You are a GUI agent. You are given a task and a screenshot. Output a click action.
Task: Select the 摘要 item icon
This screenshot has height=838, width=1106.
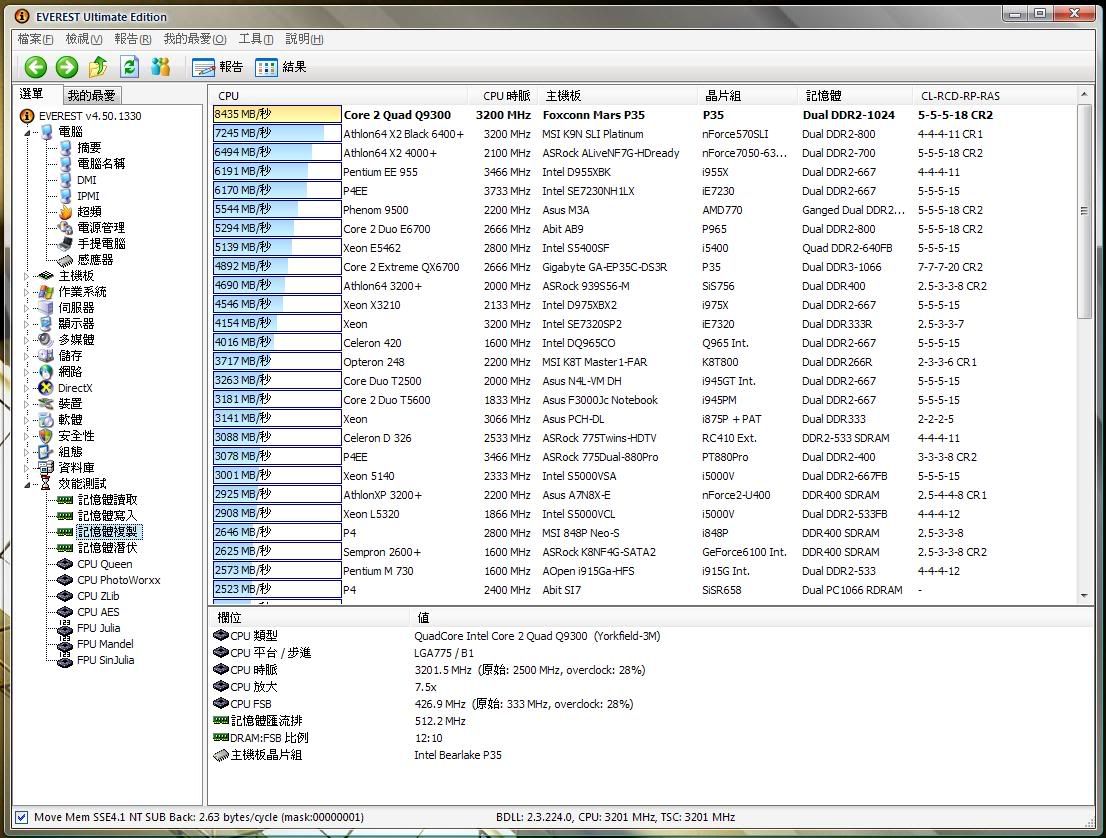click(65, 147)
